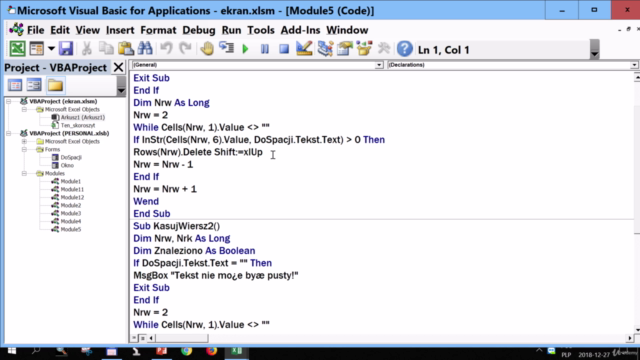The width and height of the screenshot is (640, 360).
Task: Open the Edit menu
Action: 60,30
